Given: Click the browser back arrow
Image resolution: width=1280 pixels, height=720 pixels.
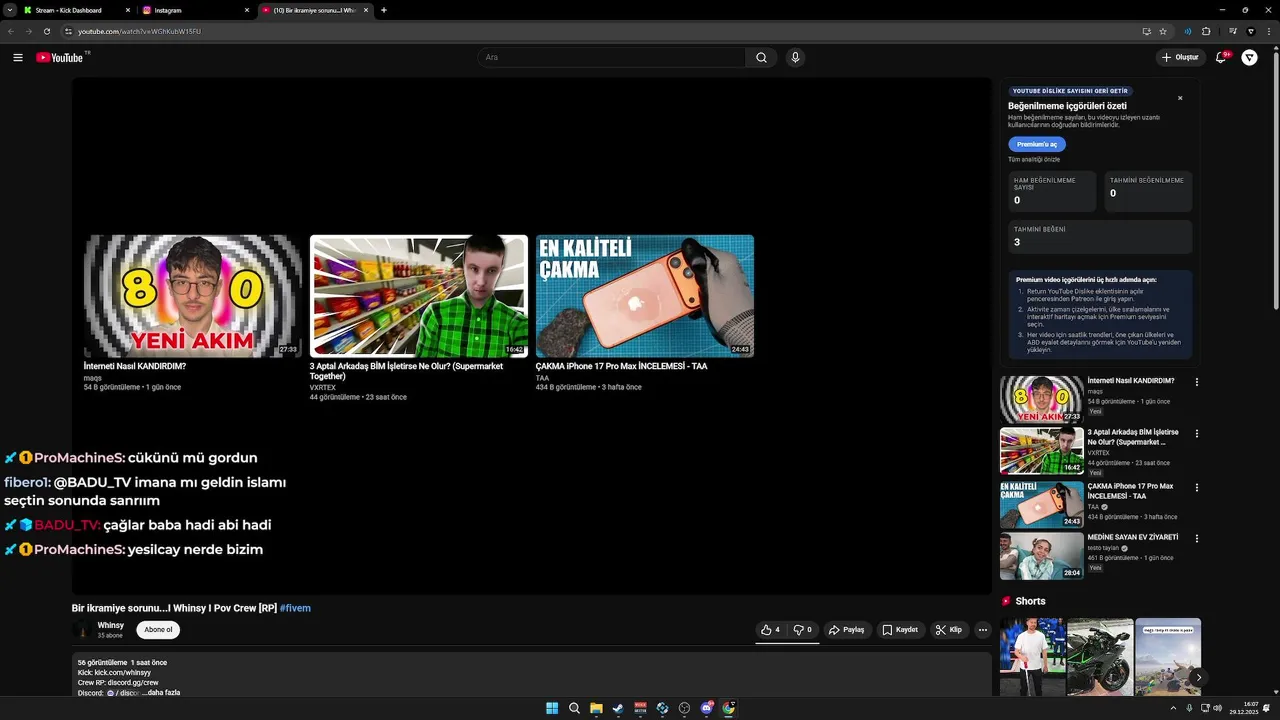Looking at the screenshot, I should pyautogui.click(x=11, y=31).
